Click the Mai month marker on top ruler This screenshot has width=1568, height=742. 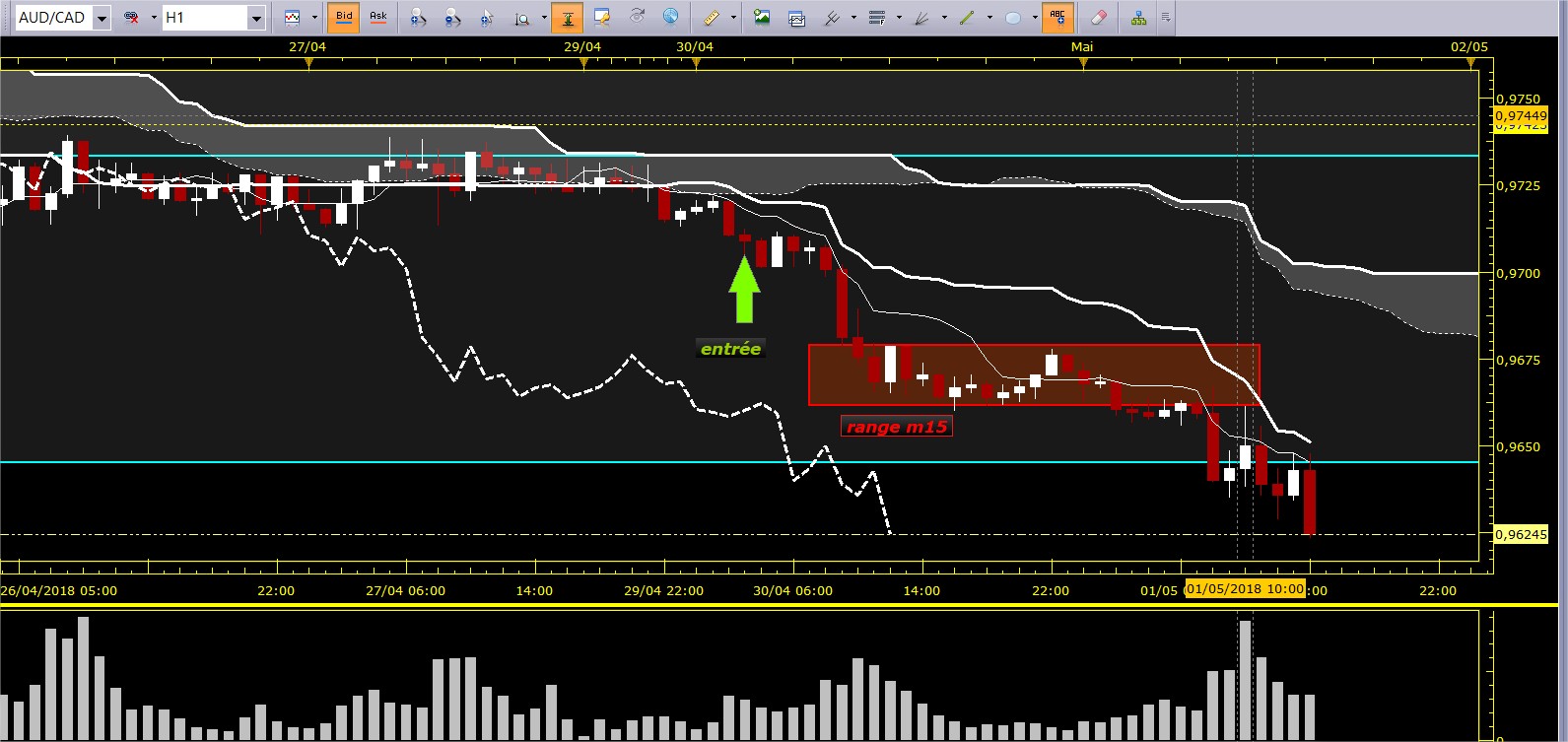tap(1082, 46)
